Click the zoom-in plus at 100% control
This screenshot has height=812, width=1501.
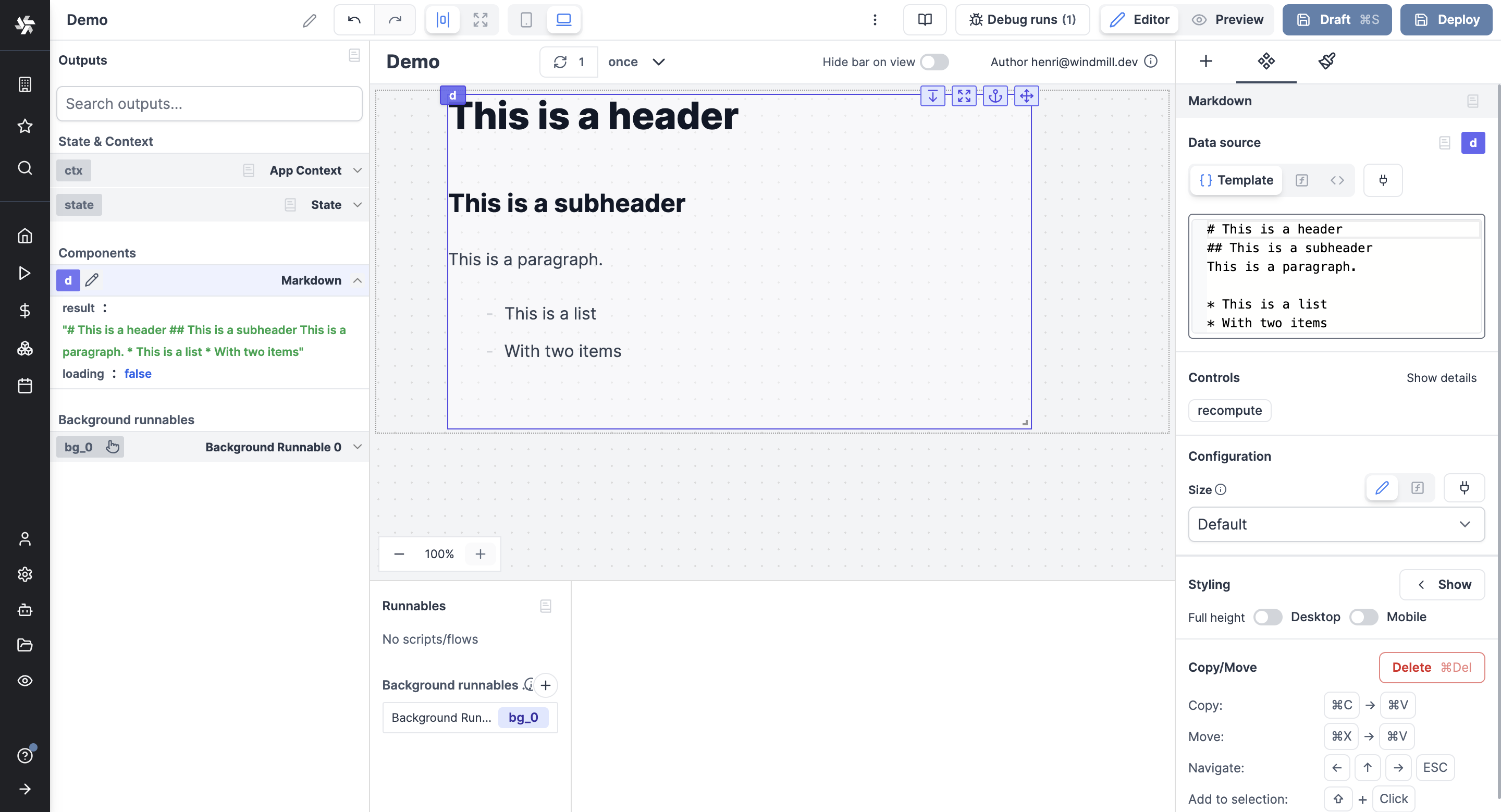click(x=481, y=553)
